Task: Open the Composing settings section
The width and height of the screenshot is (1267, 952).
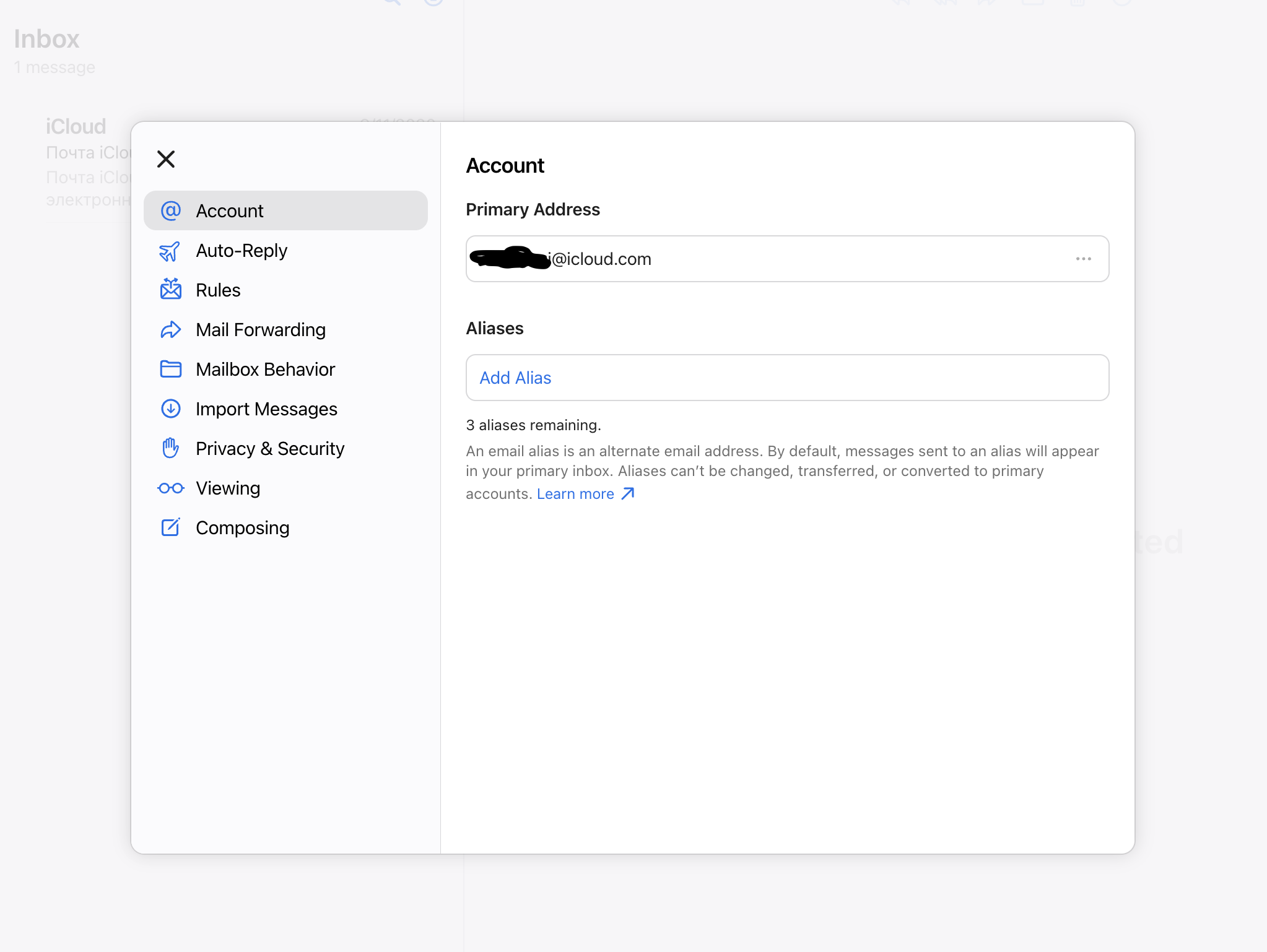Action: pos(242,527)
